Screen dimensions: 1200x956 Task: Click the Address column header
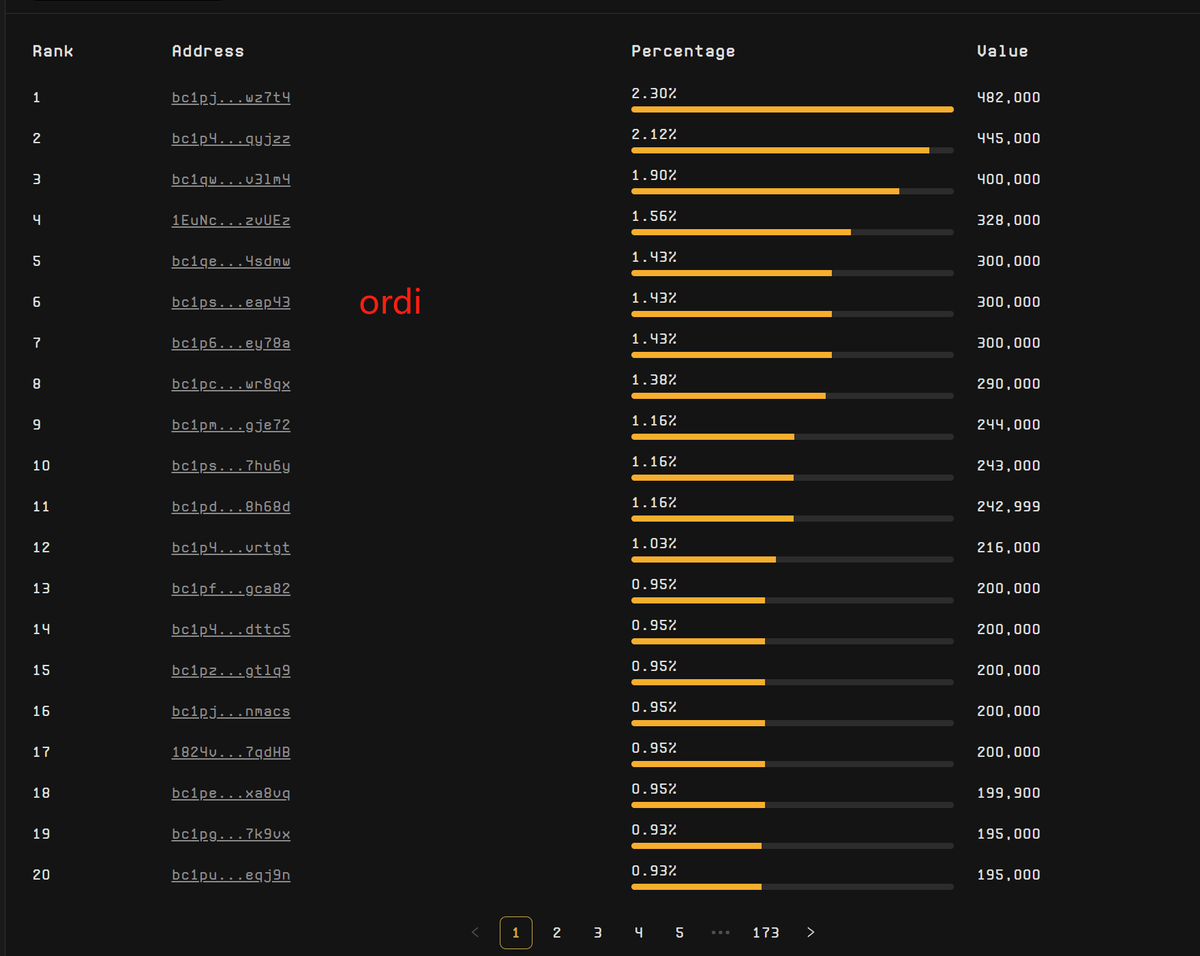pos(208,51)
